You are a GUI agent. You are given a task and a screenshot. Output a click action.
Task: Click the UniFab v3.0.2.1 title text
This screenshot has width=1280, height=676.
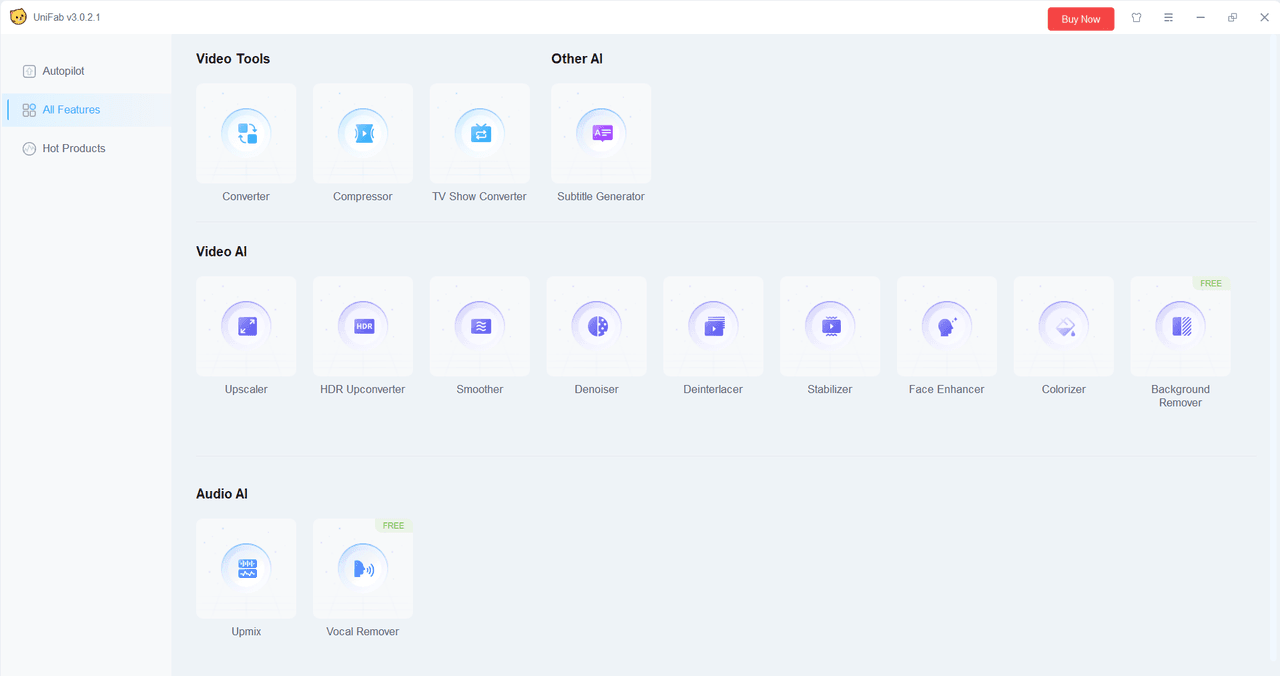coord(67,18)
